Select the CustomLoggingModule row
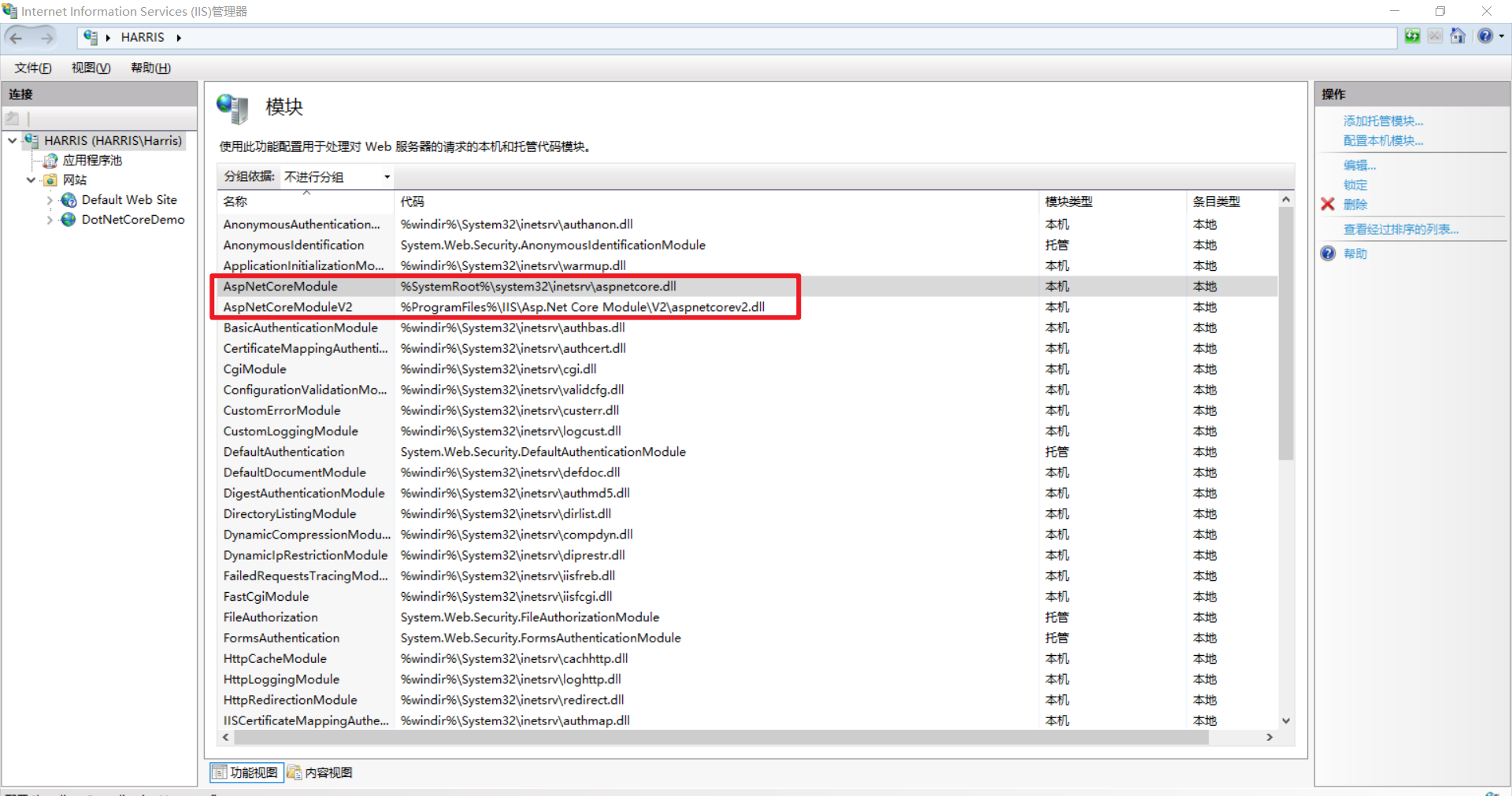Viewport: 1512px width, 796px height. (x=747, y=431)
